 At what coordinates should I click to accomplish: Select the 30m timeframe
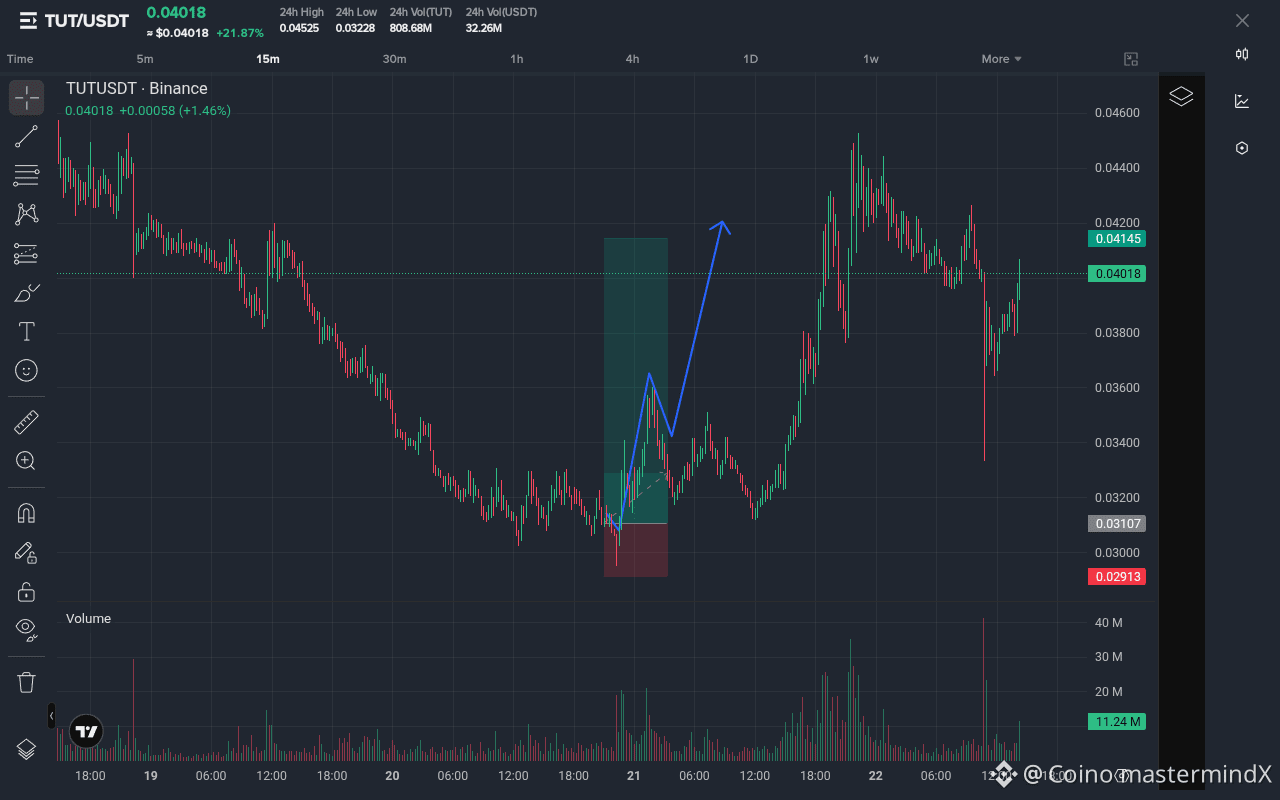(x=395, y=59)
